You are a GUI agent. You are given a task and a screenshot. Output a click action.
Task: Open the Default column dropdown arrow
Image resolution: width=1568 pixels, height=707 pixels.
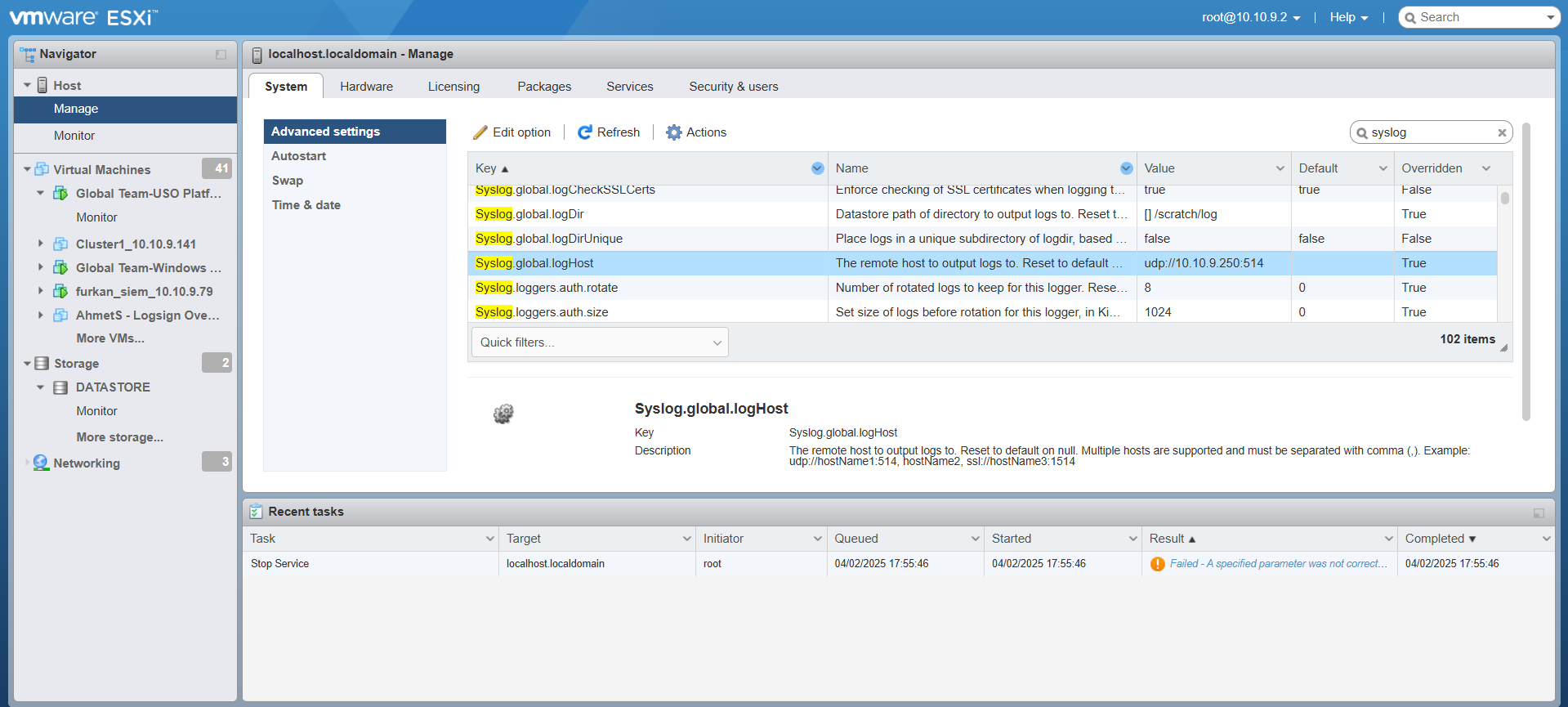pos(1383,168)
